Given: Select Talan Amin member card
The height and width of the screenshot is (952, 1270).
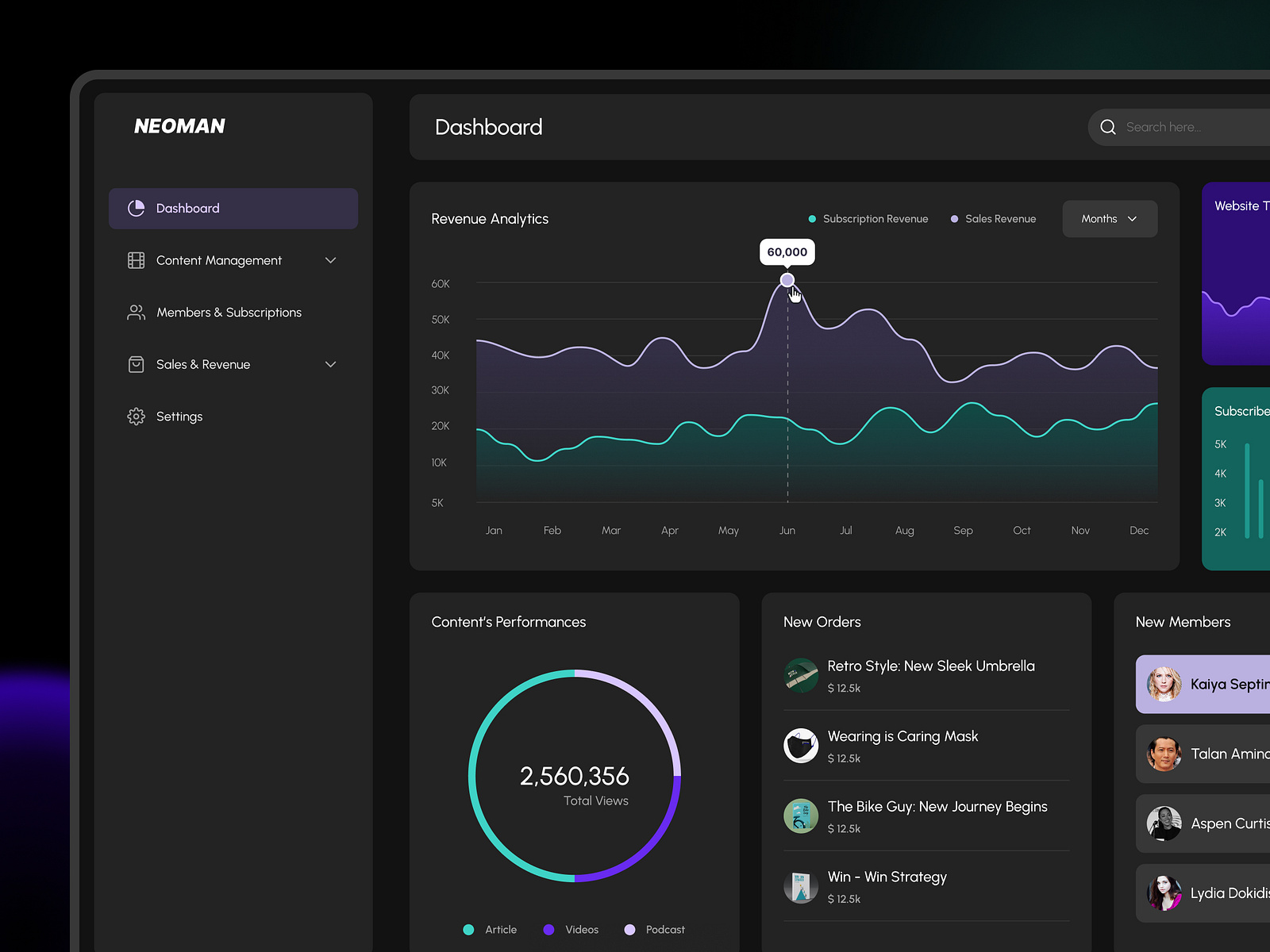Looking at the screenshot, I should point(1203,754).
